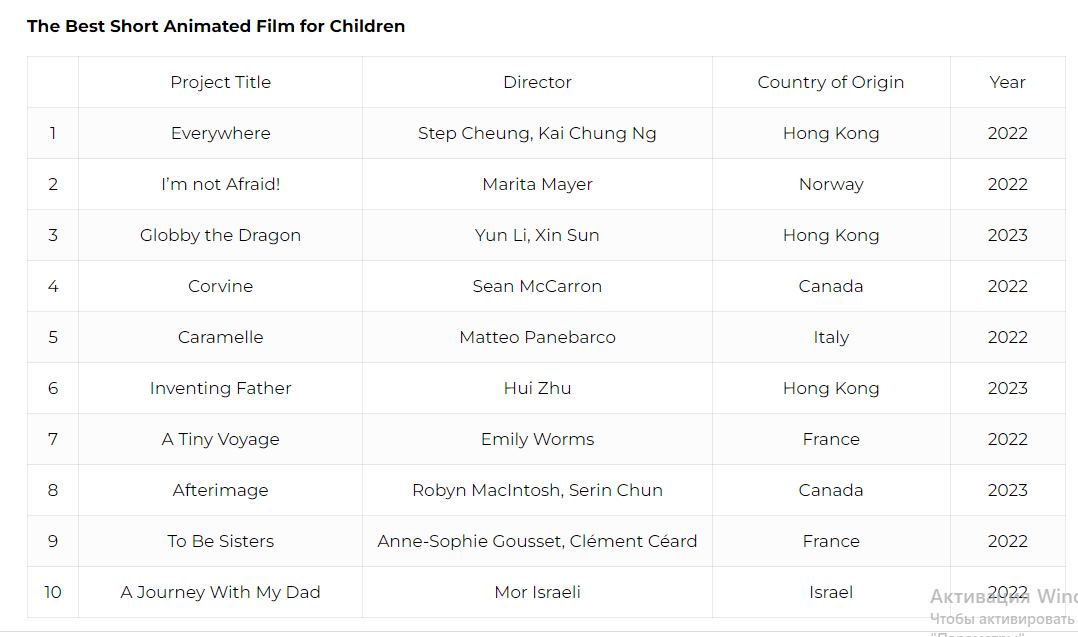Click the heading 'The Best Short Animated Film for Children'
This screenshot has height=637, width=1078.
(216, 26)
